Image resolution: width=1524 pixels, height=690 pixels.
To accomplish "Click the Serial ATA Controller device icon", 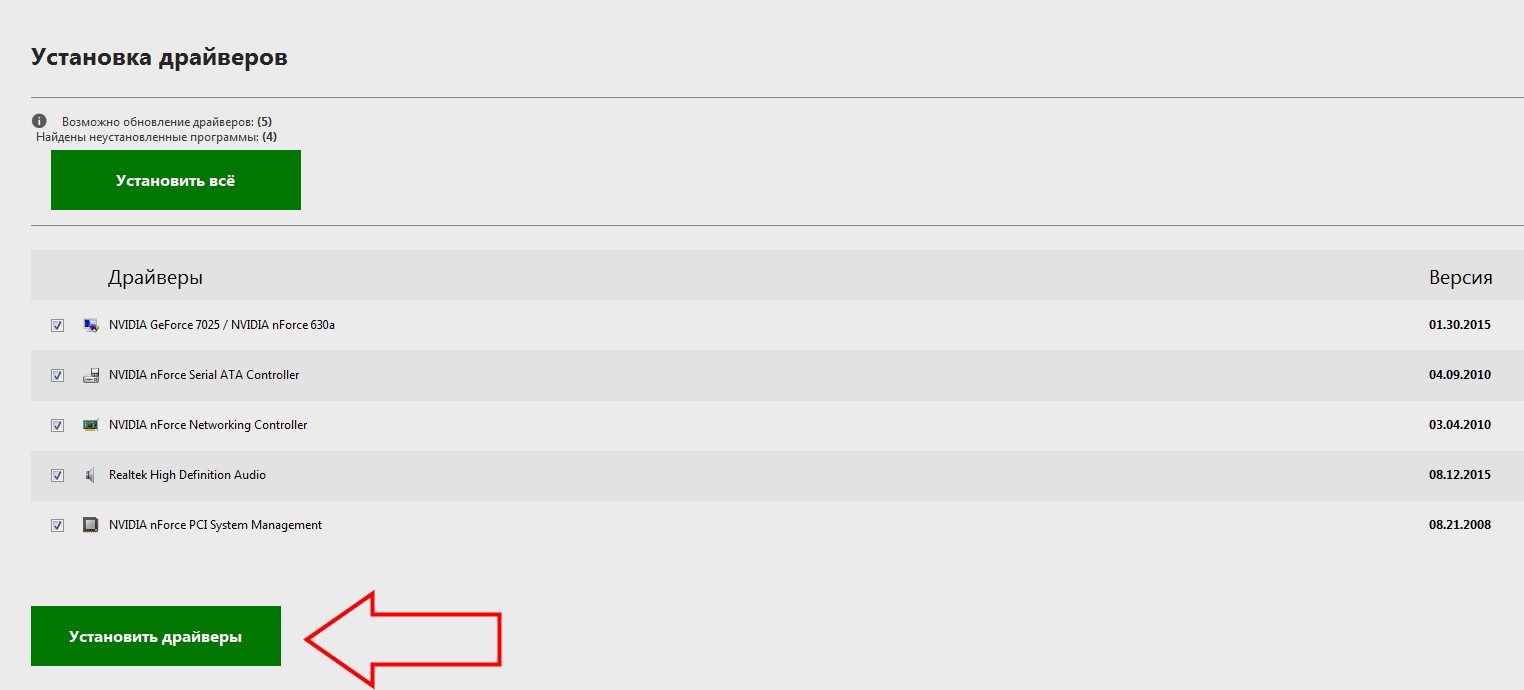I will (91, 375).
